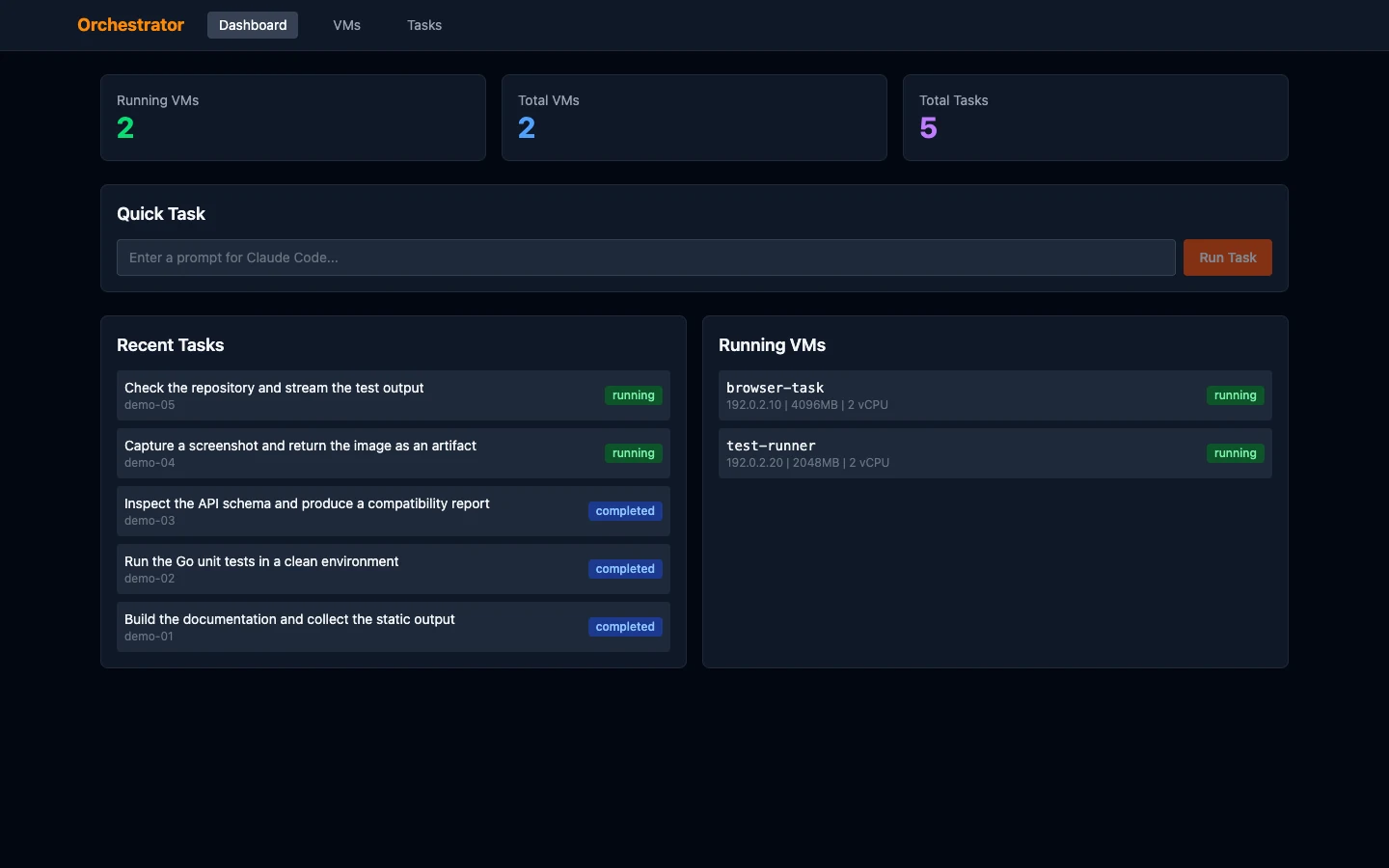Select the Running VMs stat card
The width and height of the screenshot is (1389, 868).
[x=293, y=118]
